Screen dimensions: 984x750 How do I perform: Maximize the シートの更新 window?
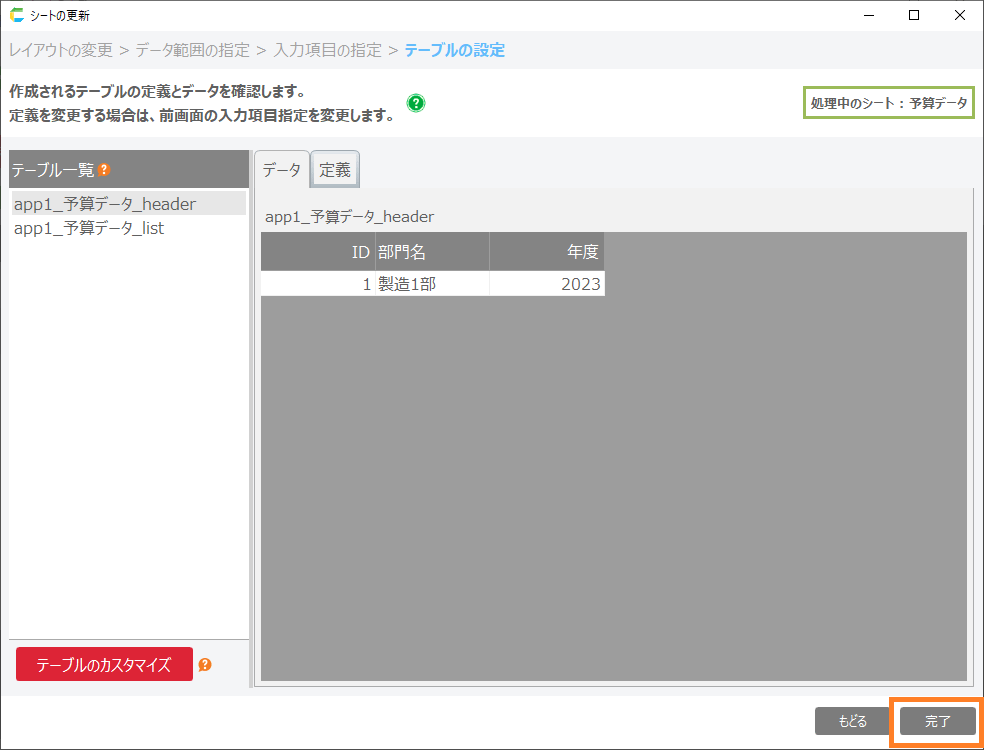pos(914,15)
